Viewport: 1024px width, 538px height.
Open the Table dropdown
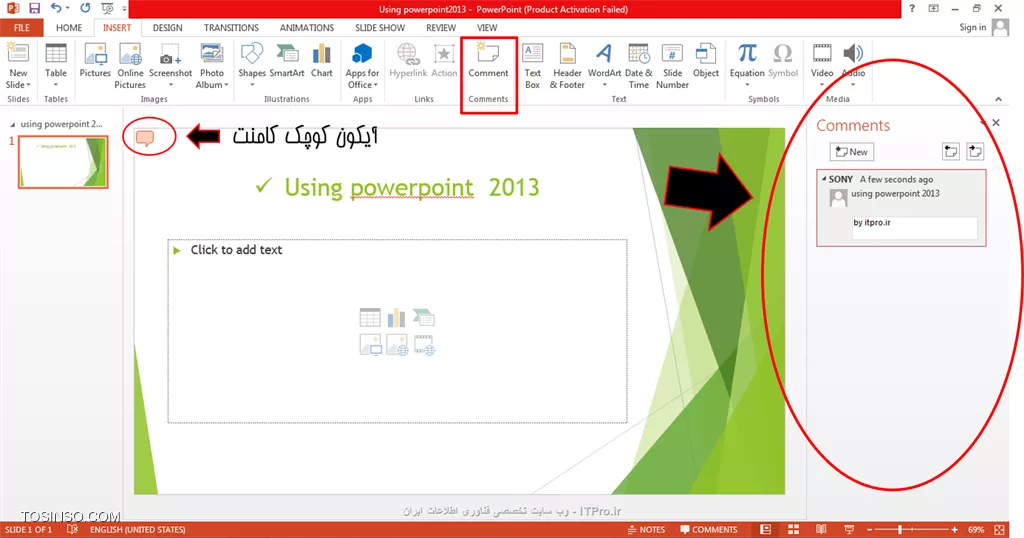click(x=56, y=84)
